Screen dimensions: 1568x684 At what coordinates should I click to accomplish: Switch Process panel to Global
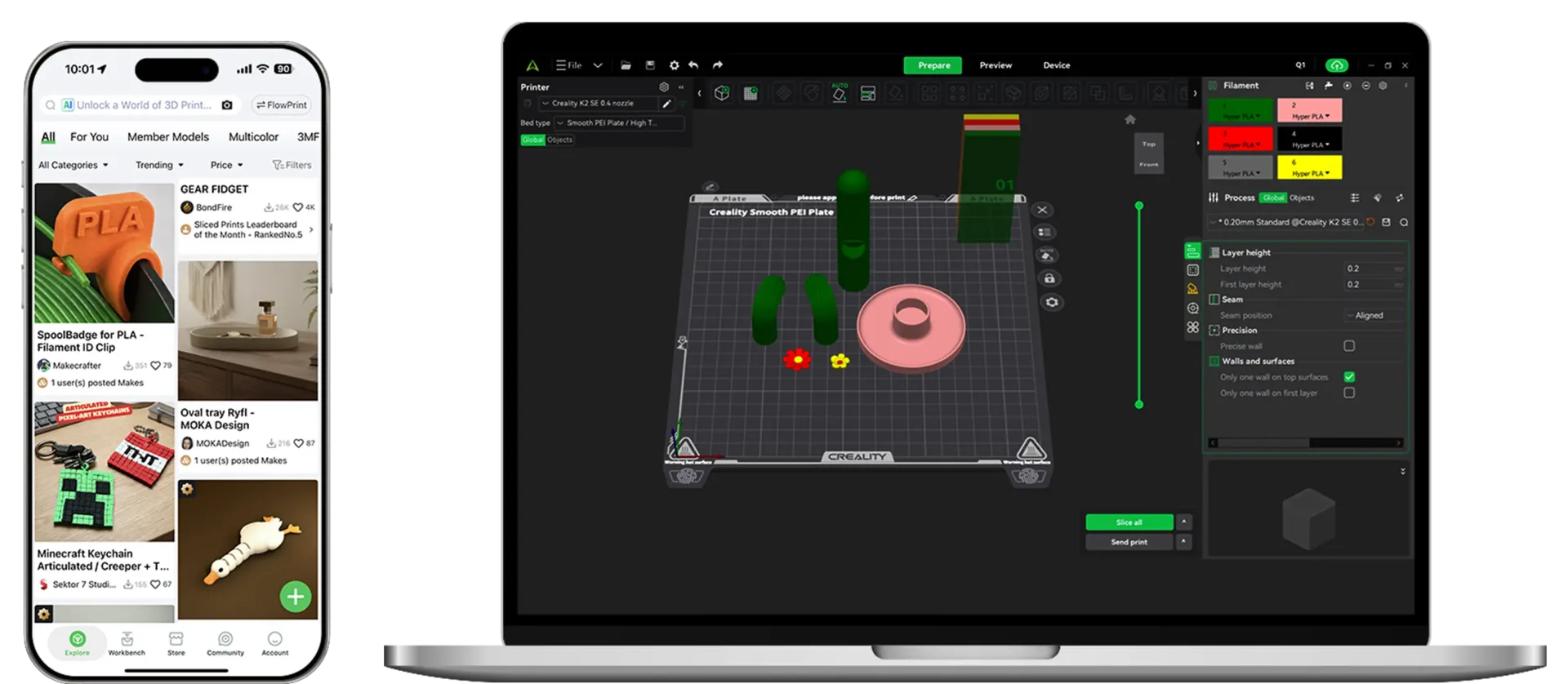(x=1272, y=198)
